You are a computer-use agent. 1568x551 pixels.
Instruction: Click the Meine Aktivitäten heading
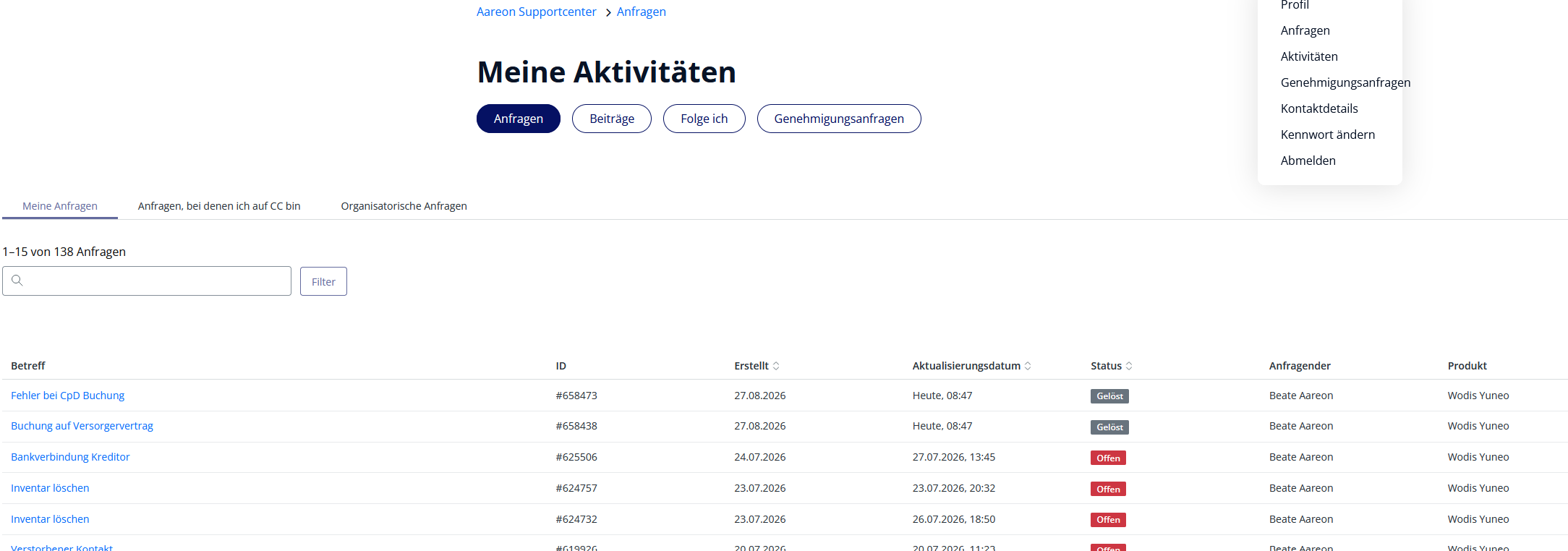point(606,72)
